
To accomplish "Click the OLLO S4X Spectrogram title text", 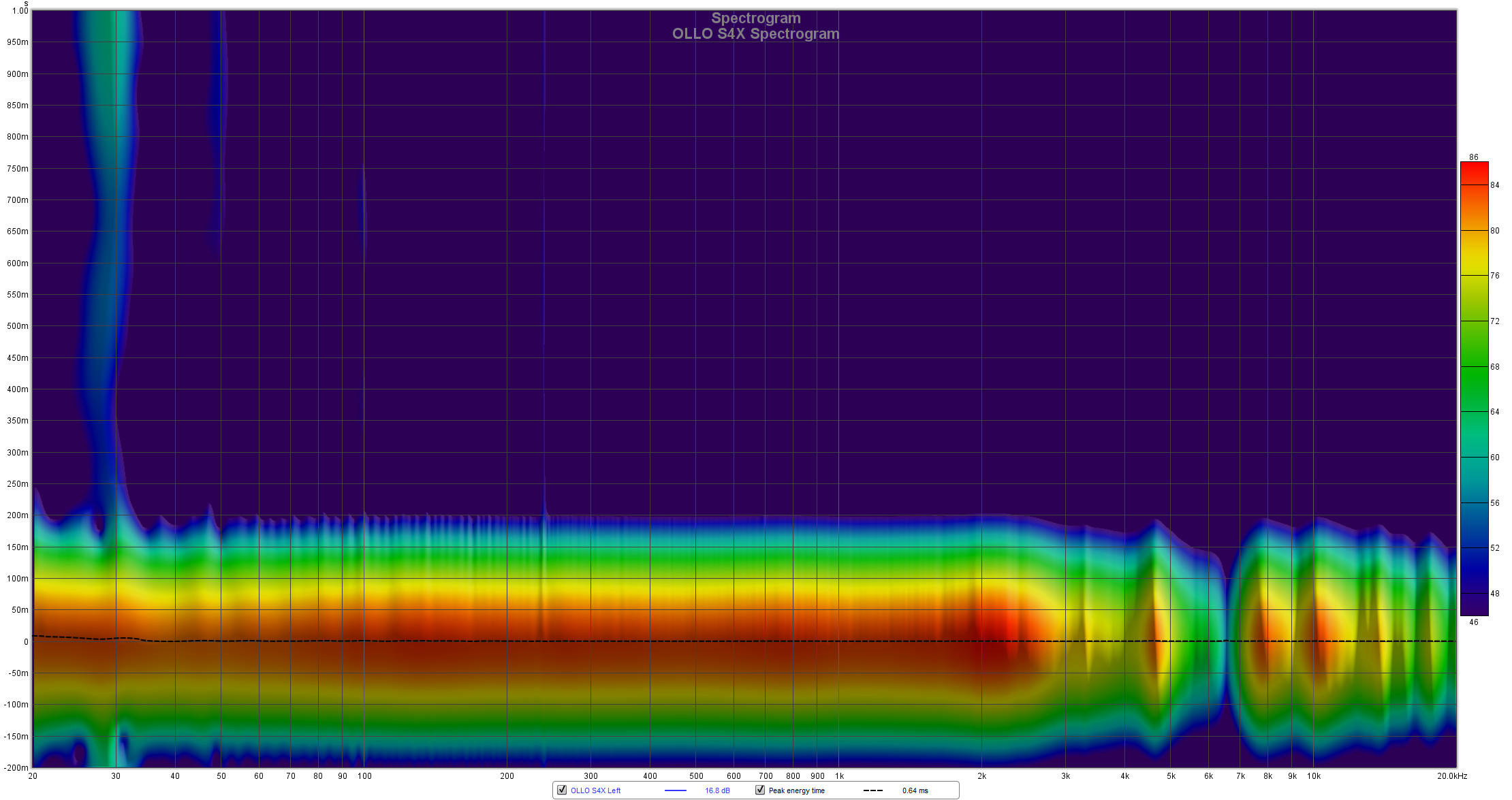I will point(755,34).
